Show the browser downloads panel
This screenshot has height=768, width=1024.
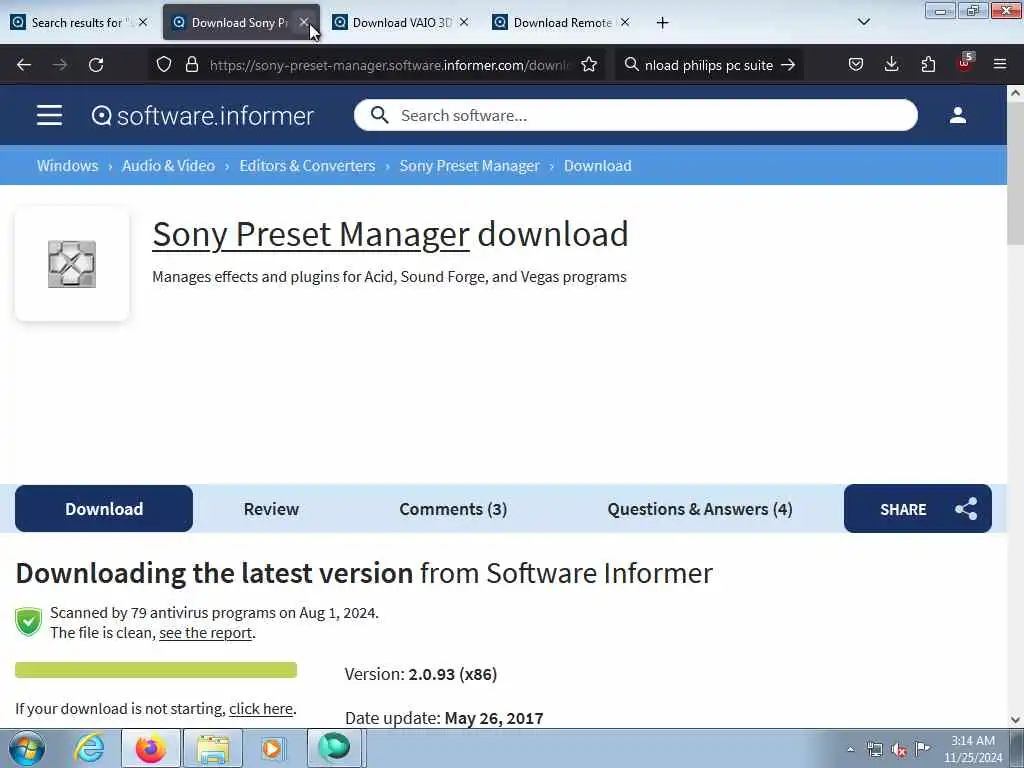click(891, 64)
